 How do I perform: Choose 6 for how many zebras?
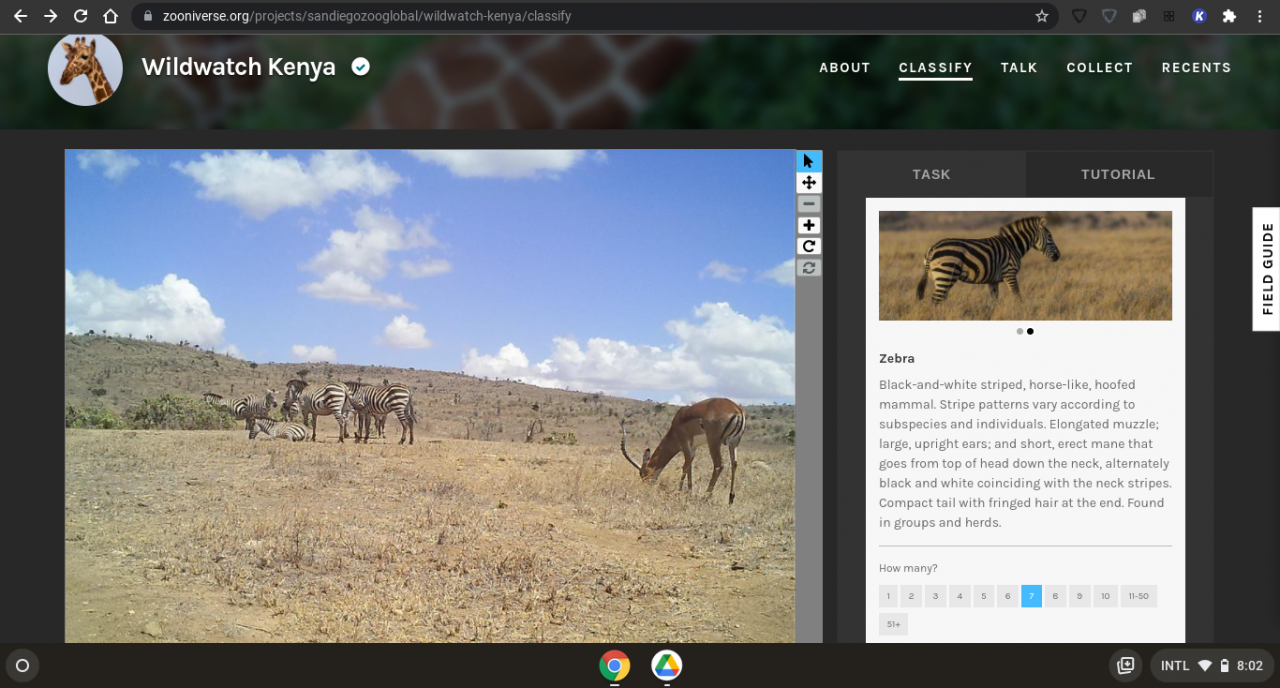[x=1007, y=596]
